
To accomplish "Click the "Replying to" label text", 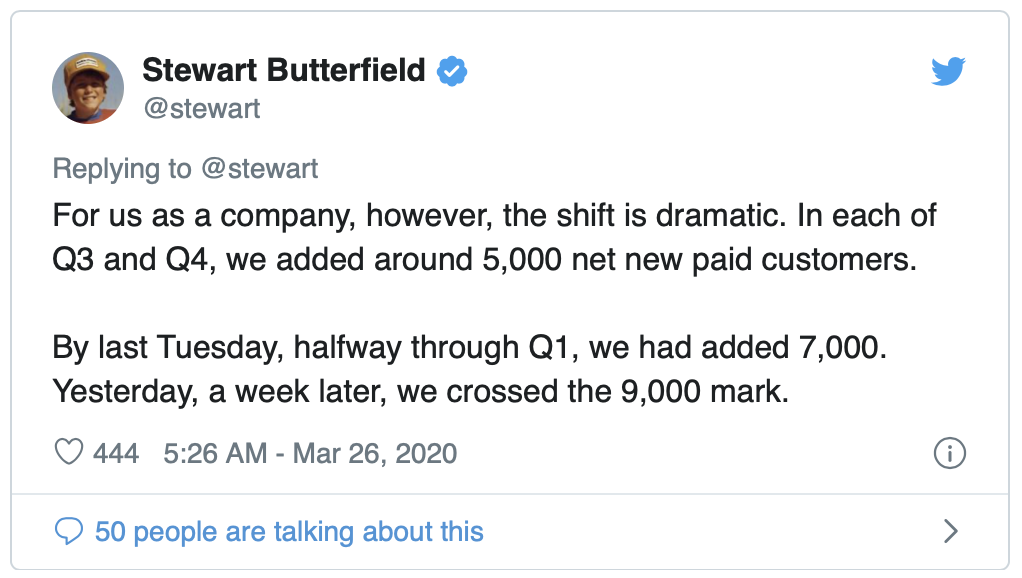I will tap(122, 168).
